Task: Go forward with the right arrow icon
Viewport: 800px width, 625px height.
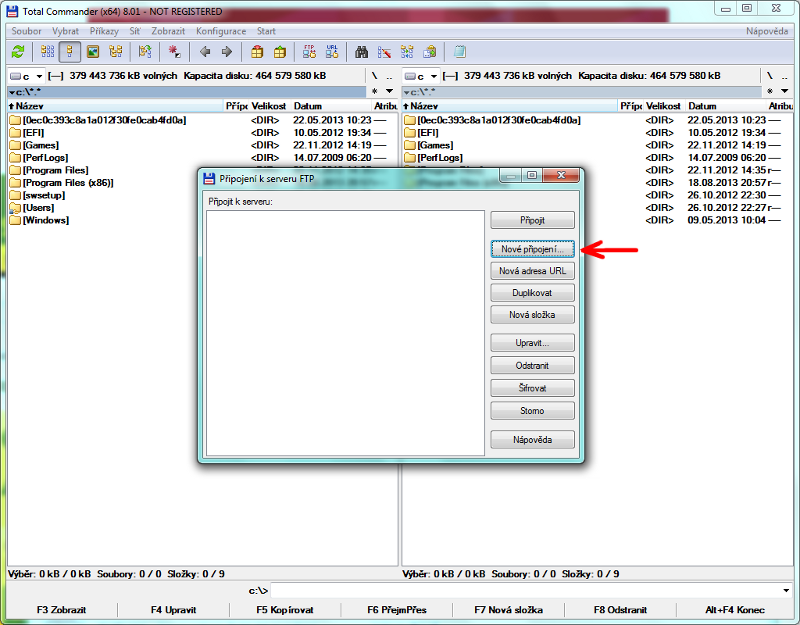Action: pyautogui.click(x=227, y=52)
